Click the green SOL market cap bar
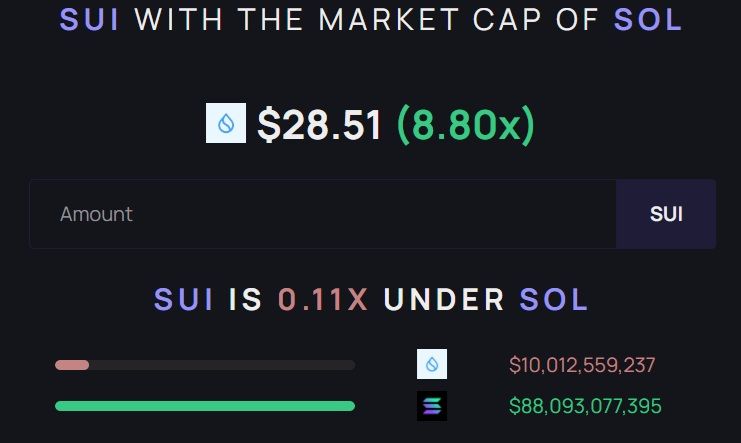 pos(205,406)
